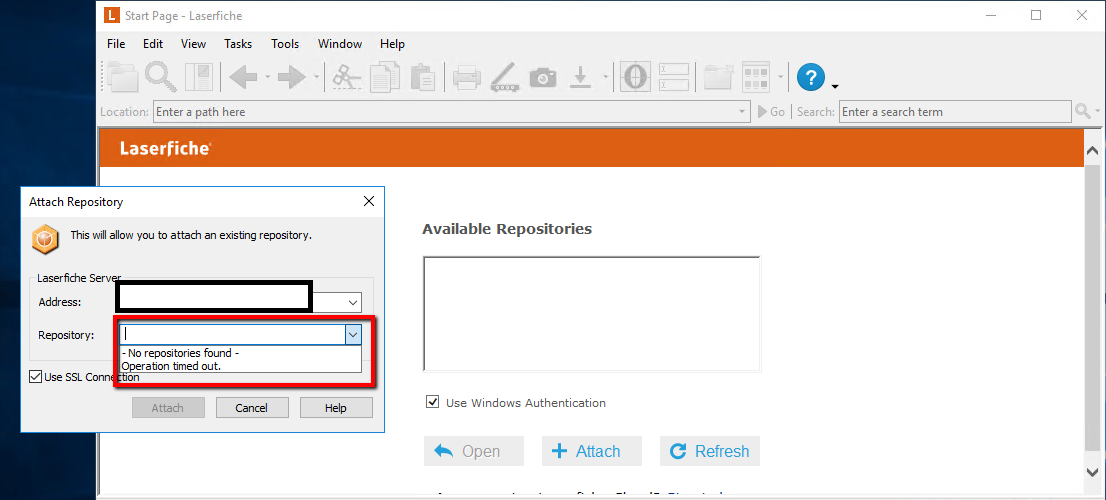
Task: Open the Window menu
Action: coord(340,44)
